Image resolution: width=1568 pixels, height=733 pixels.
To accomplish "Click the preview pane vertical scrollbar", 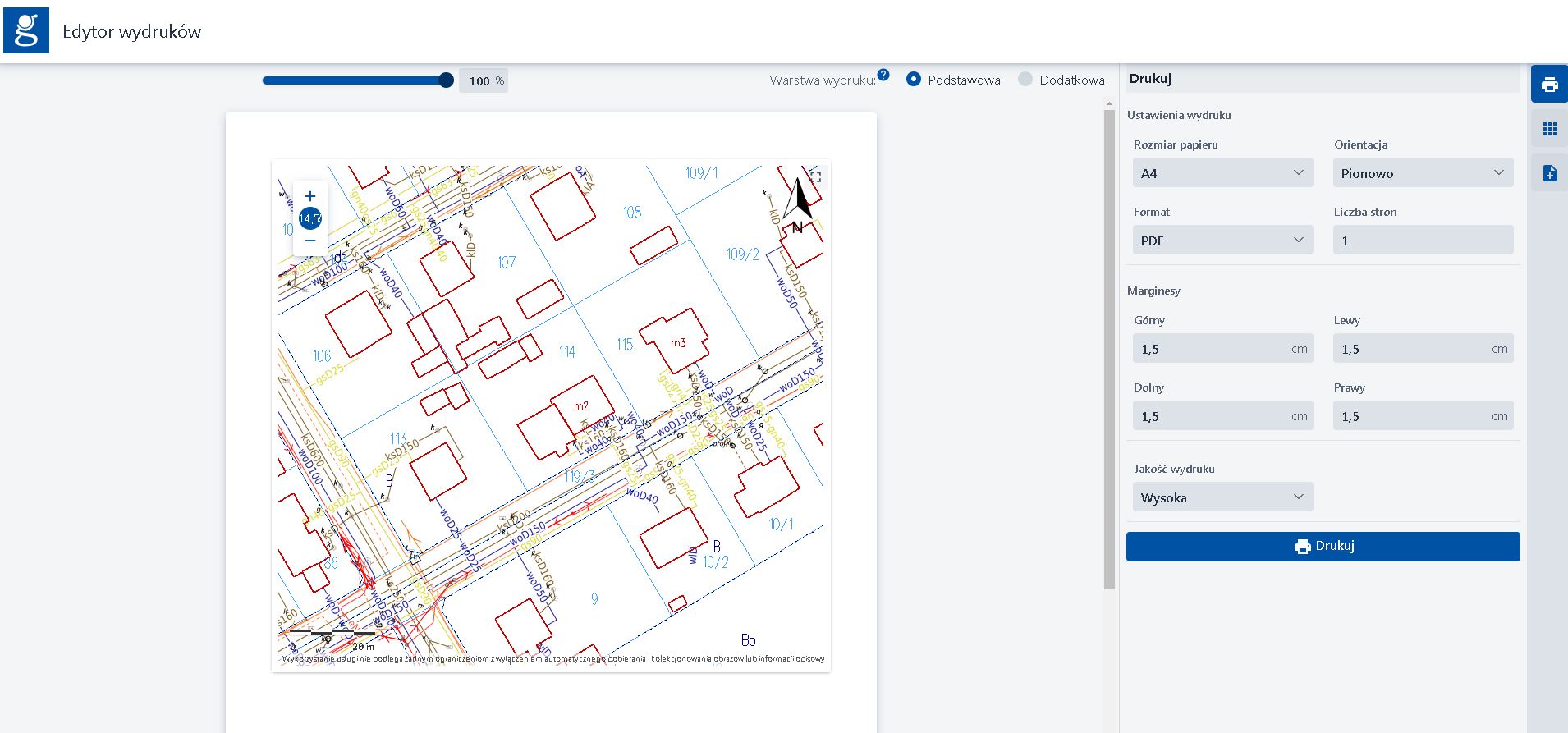I will click(1109, 349).
